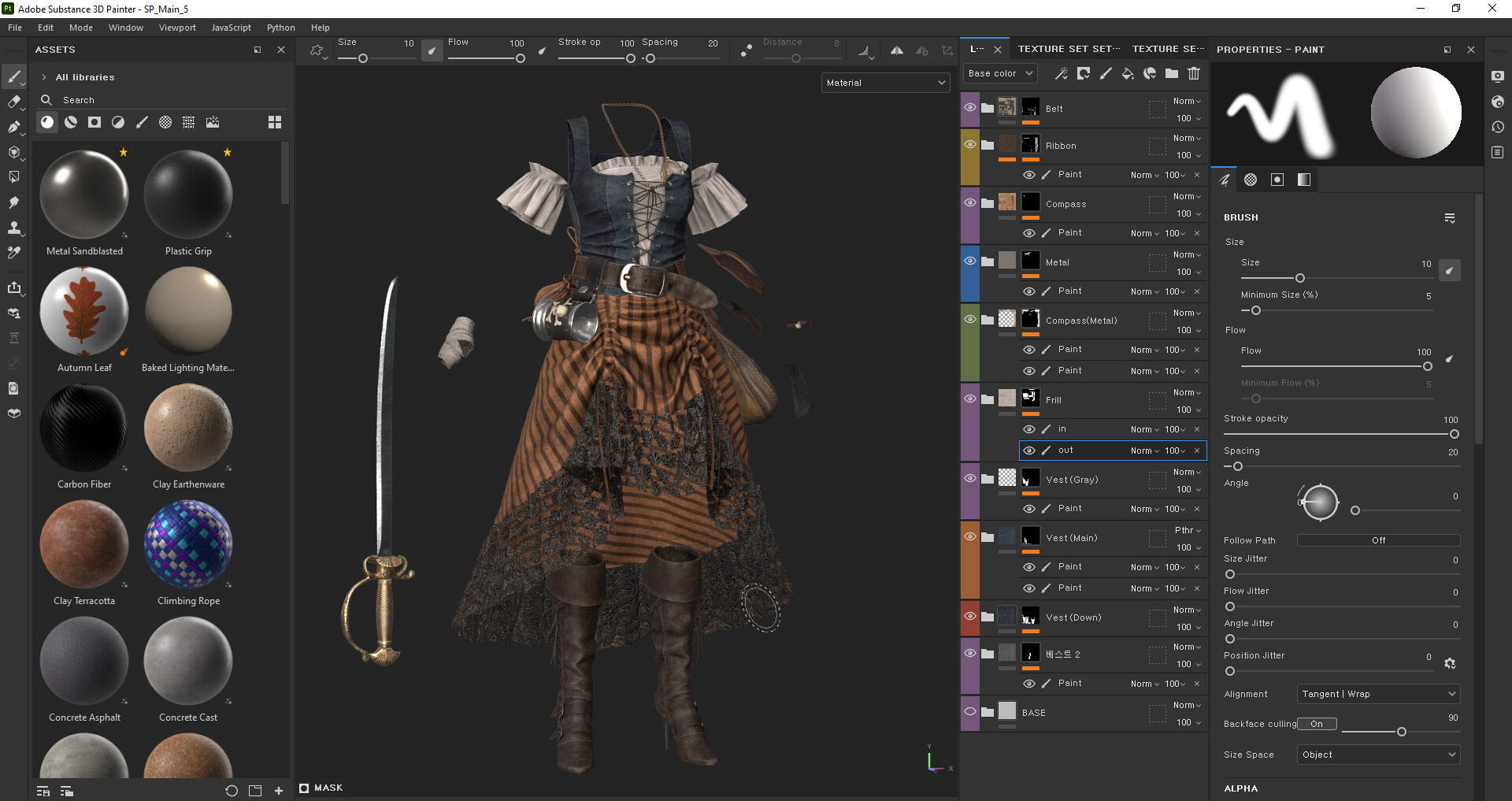Screen dimensions: 1512x801
Task: Switch to Texture Set Settings tab
Action: (x=1068, y=49)
